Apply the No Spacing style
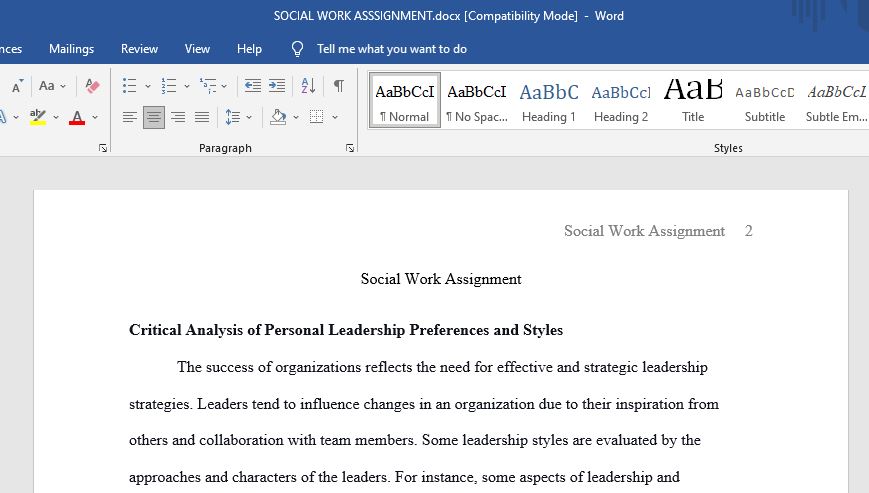 tap(477, 100)
